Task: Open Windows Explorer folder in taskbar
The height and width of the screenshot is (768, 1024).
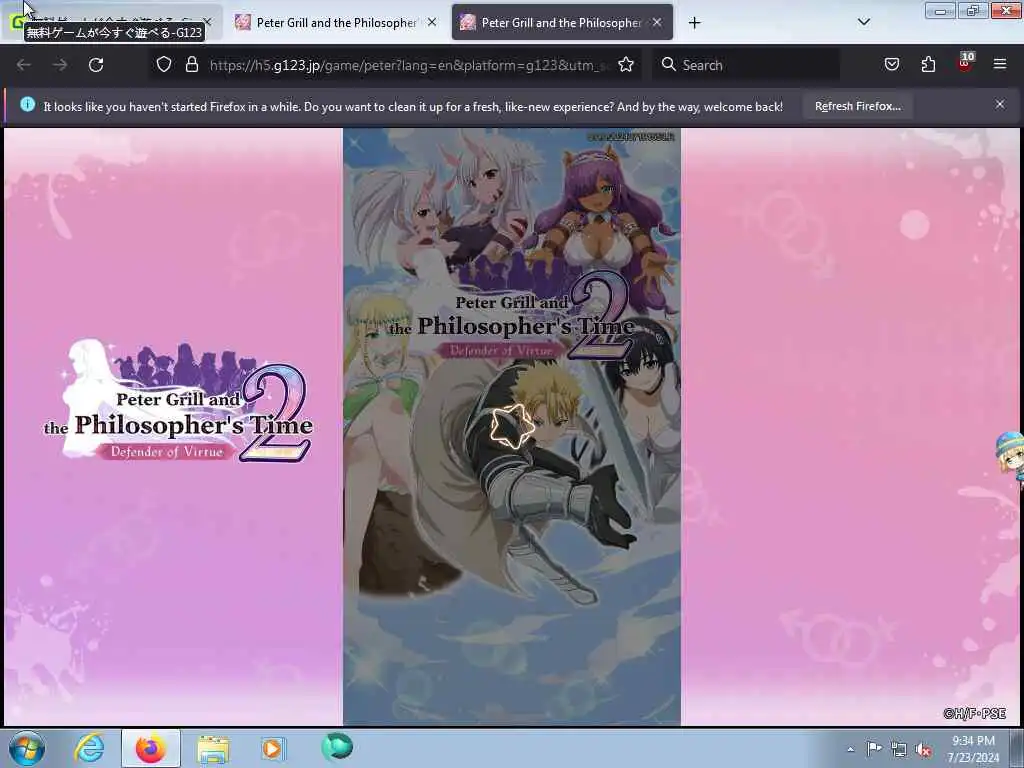Action: pos(213,749)
